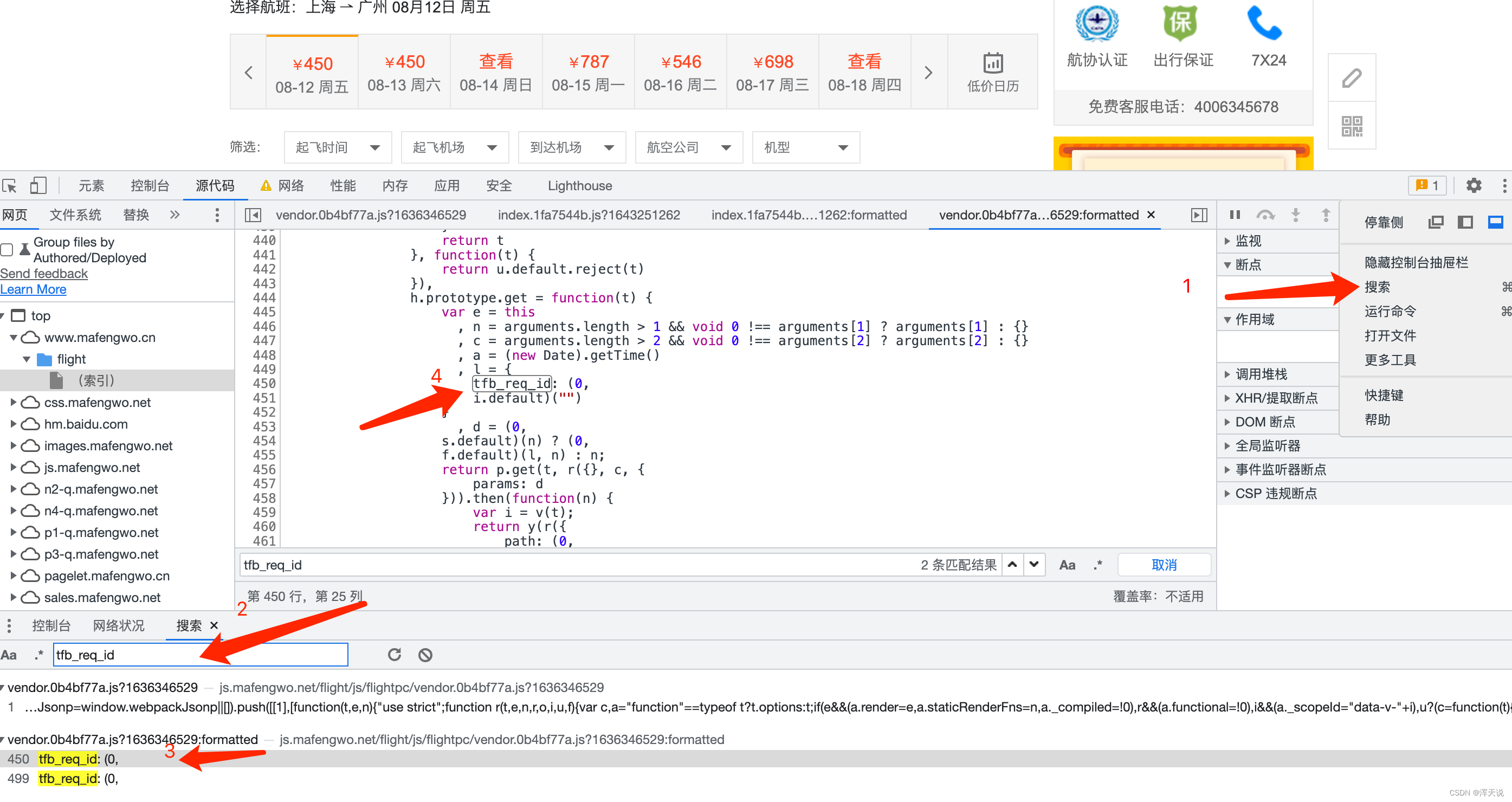The height and width of the screenshot is (802, 1512).
Task: Switch to the 控制台 panel tab
Action: (150, 185)
